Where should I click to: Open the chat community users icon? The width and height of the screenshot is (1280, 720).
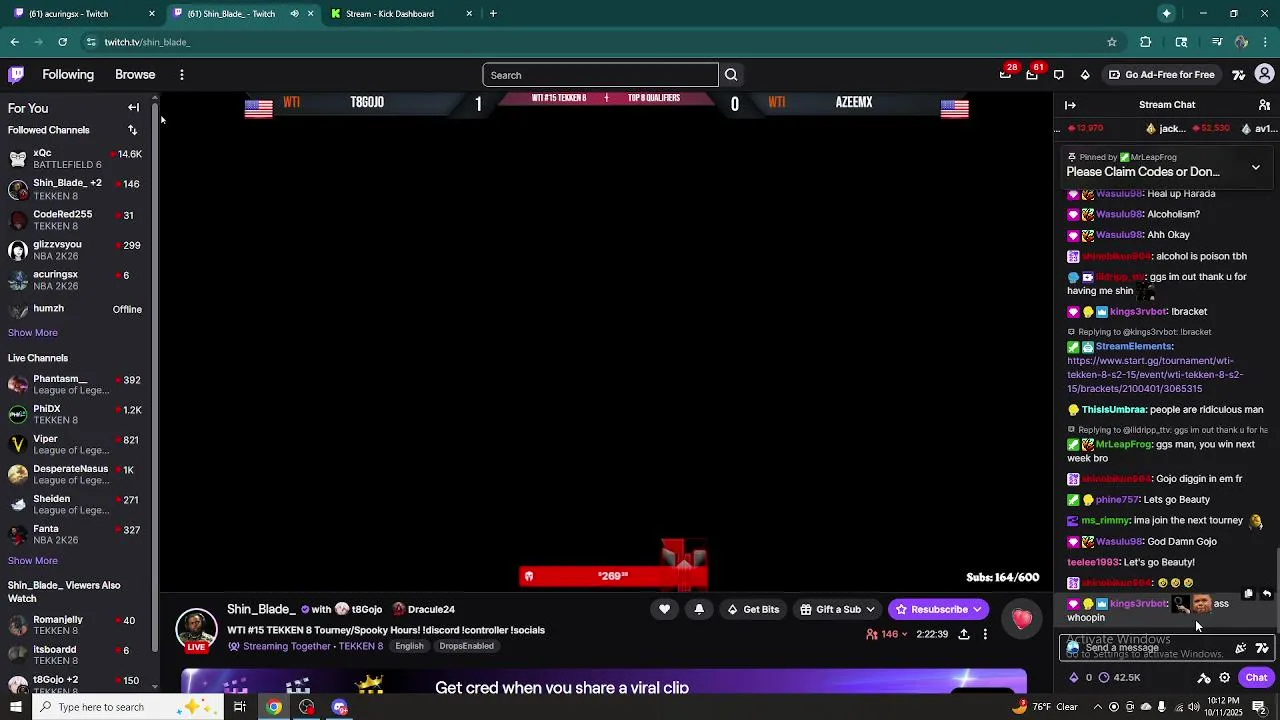click(1264, 105)
